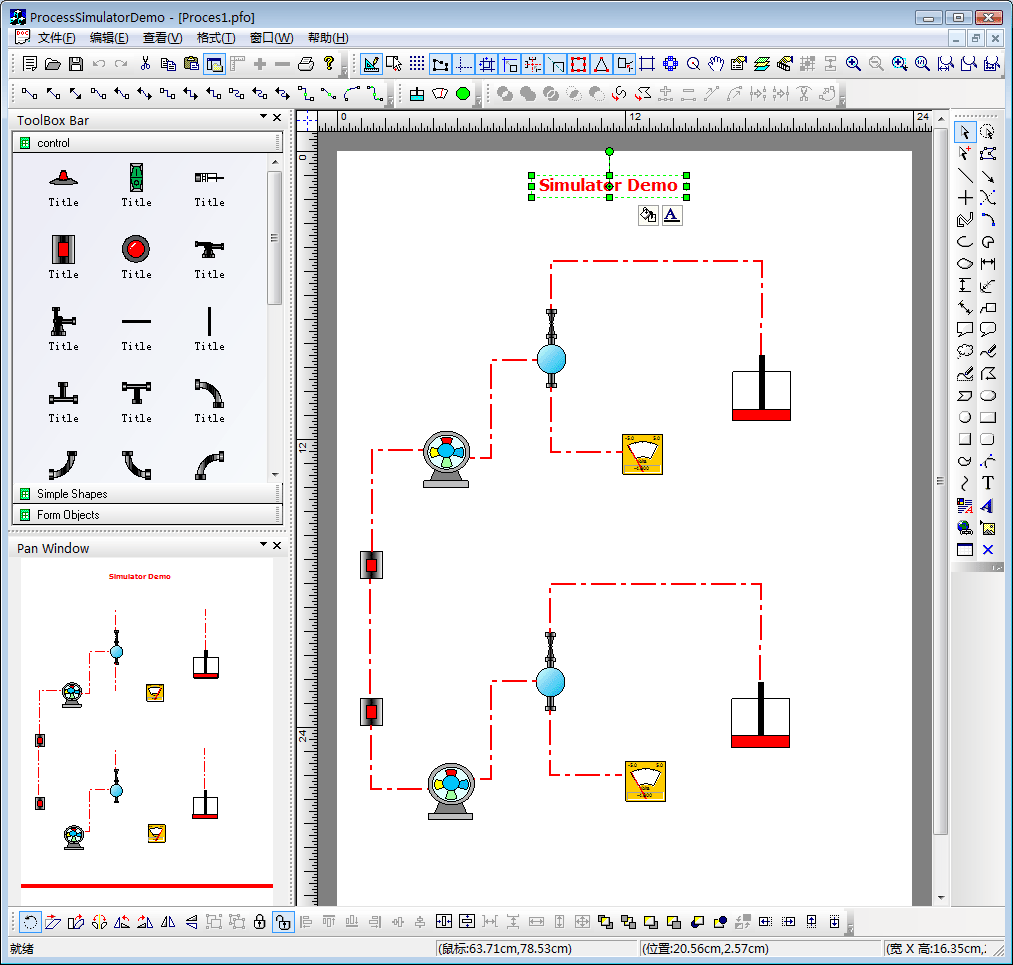
Task: Open the ToolBox Bar dropdown arrow
Action: [263, 118]
